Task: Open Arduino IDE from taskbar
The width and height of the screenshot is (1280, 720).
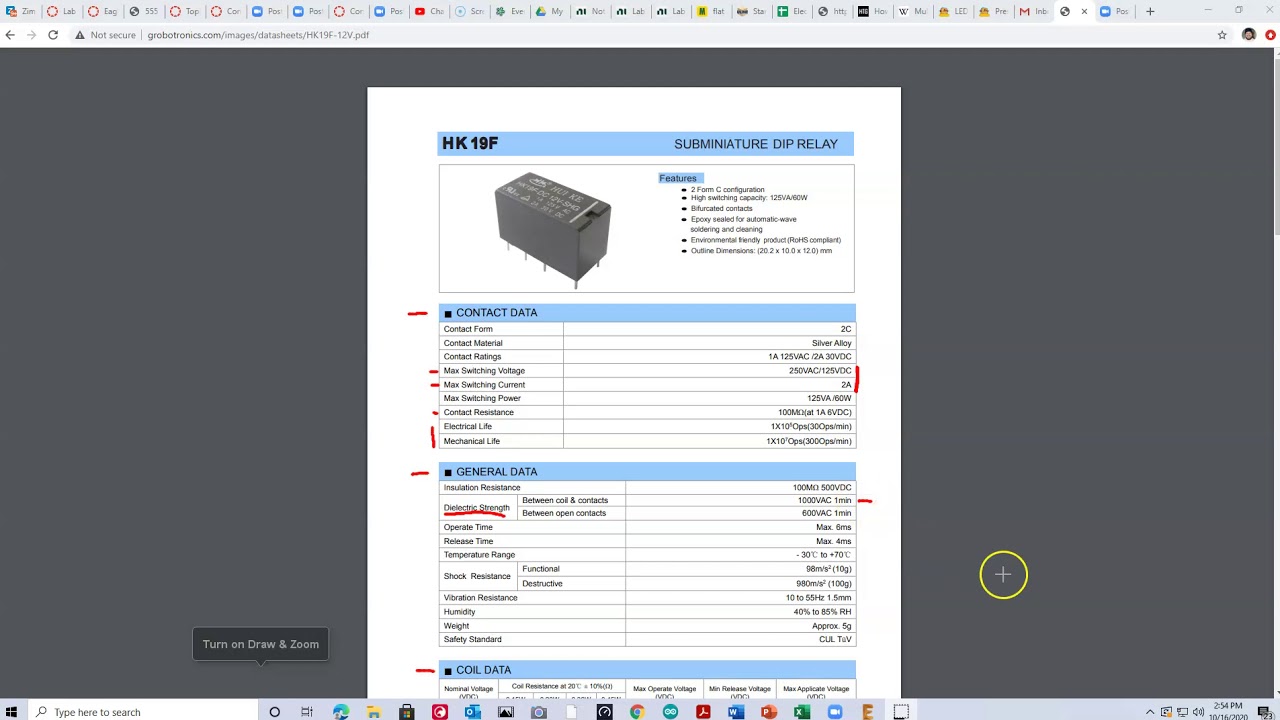Action: pyautogui.click(x=670, y=712)
